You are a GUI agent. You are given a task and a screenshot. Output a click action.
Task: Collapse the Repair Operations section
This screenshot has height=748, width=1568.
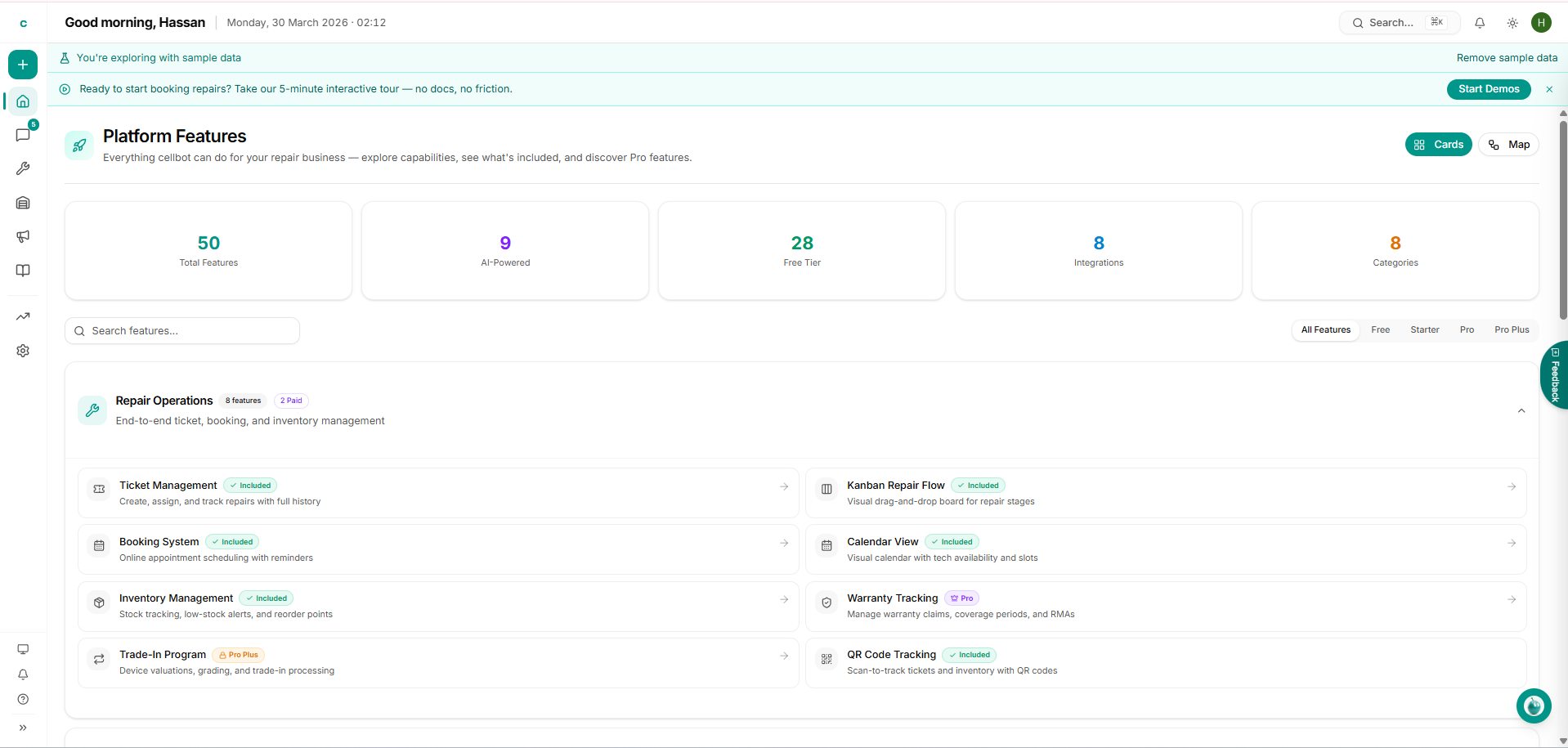(x=1521, y=411)
